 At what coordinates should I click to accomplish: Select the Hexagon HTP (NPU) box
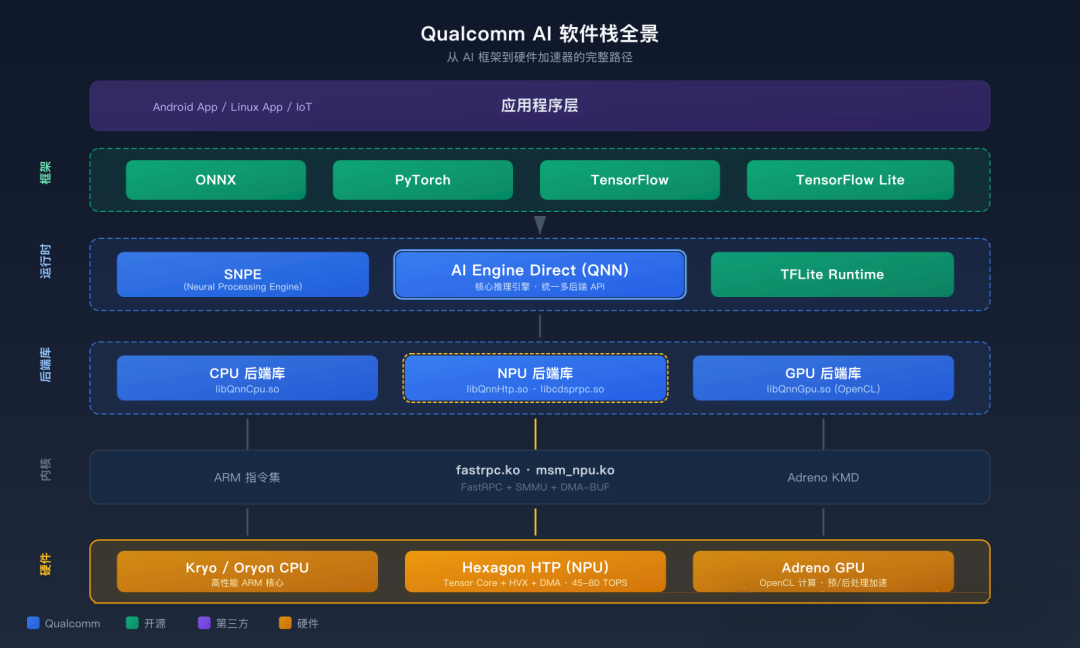click(x=535, y=572)
